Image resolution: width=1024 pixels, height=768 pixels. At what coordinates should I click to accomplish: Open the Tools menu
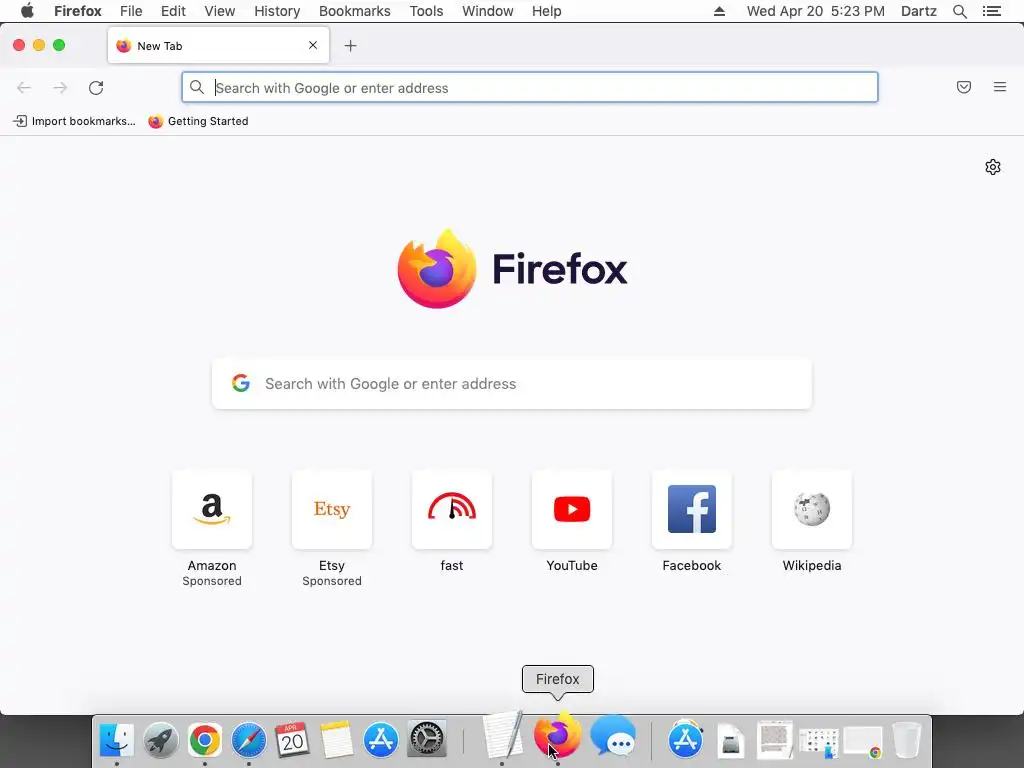pos(426,11)
